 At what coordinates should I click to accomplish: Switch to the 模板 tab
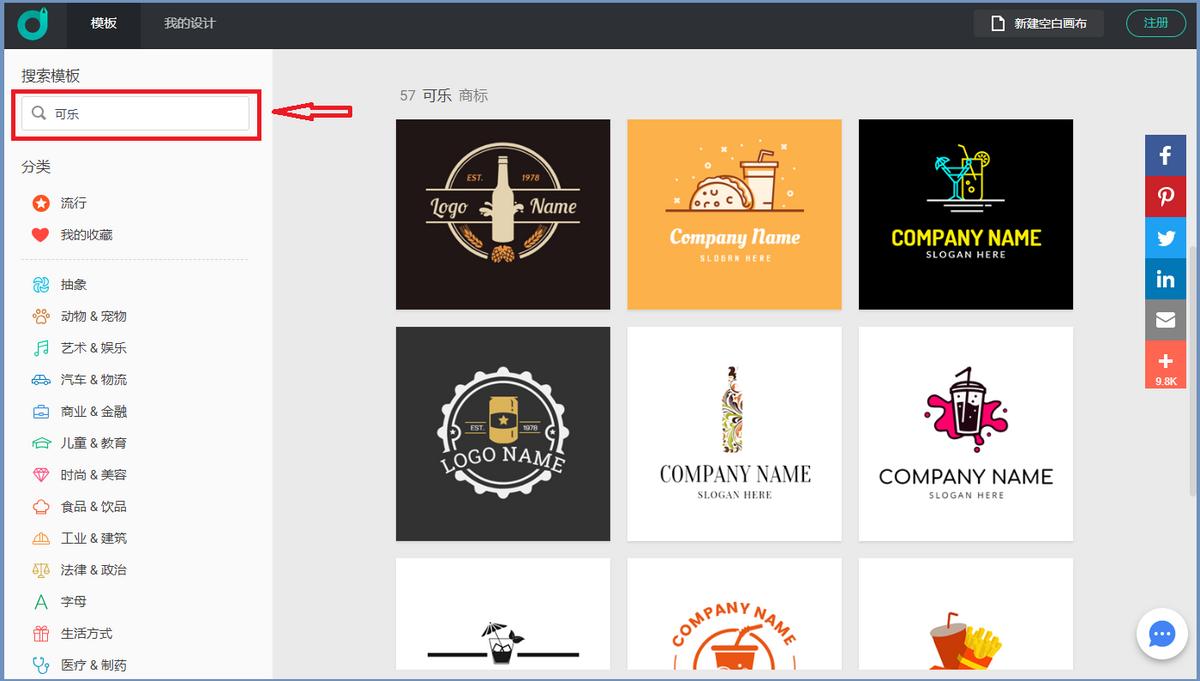coord(104,23)
